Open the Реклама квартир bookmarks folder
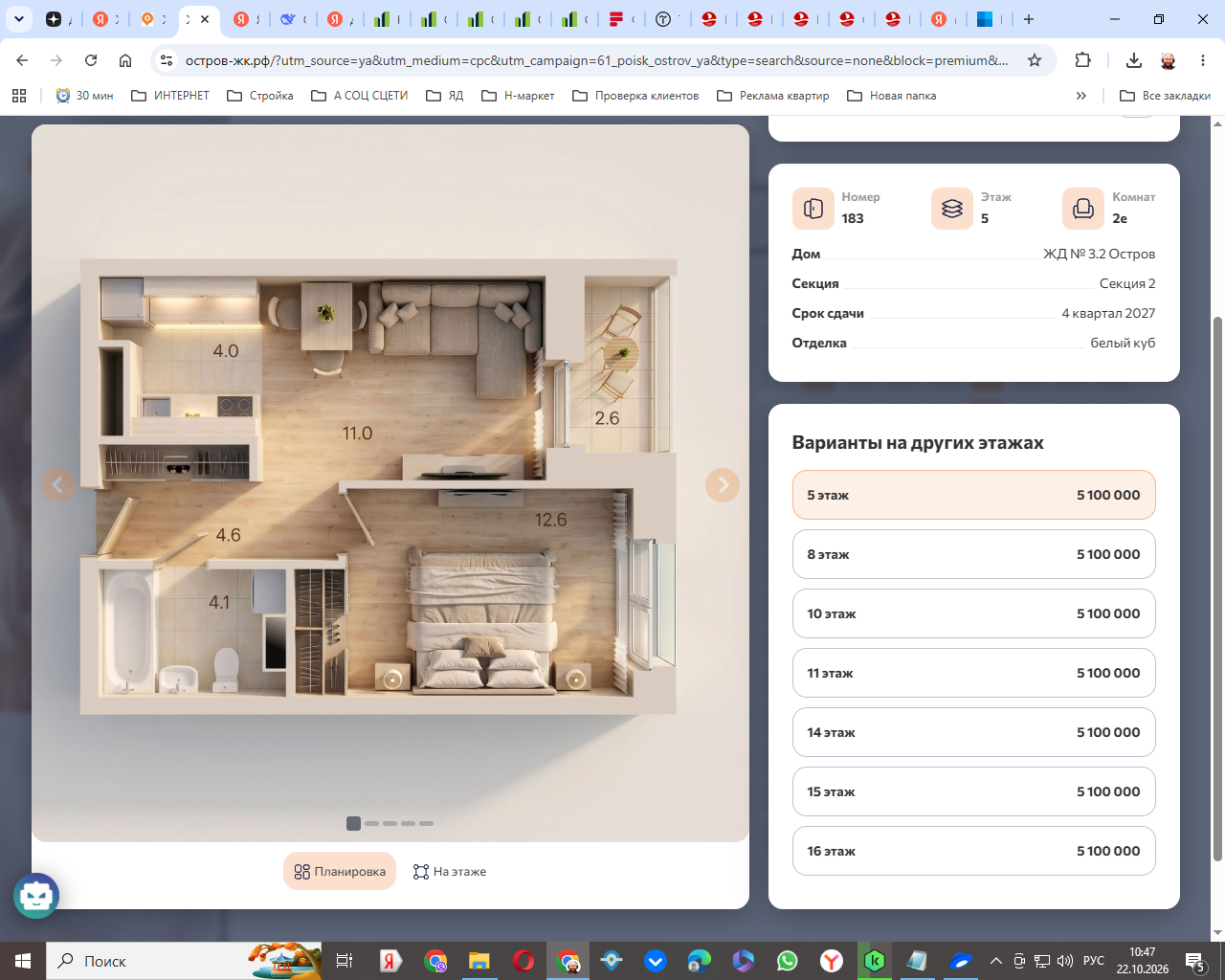Image resolution: width=1225 pixels, height=980 pixels. click(773, 96)
